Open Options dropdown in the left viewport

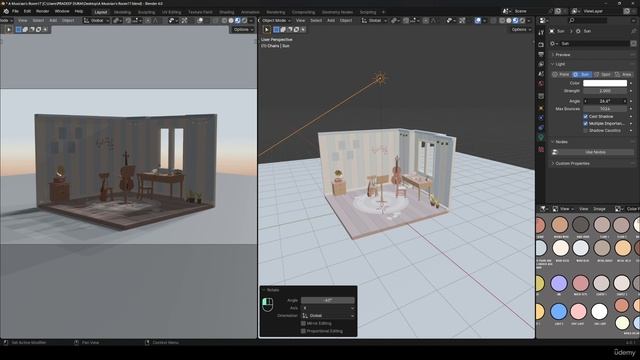243,29
